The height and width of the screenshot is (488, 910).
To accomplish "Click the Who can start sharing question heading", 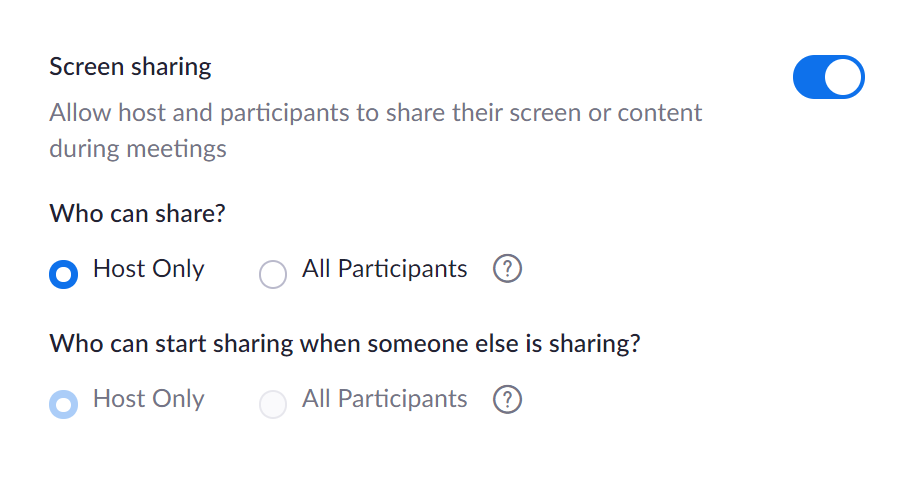I will coord(345,344).
